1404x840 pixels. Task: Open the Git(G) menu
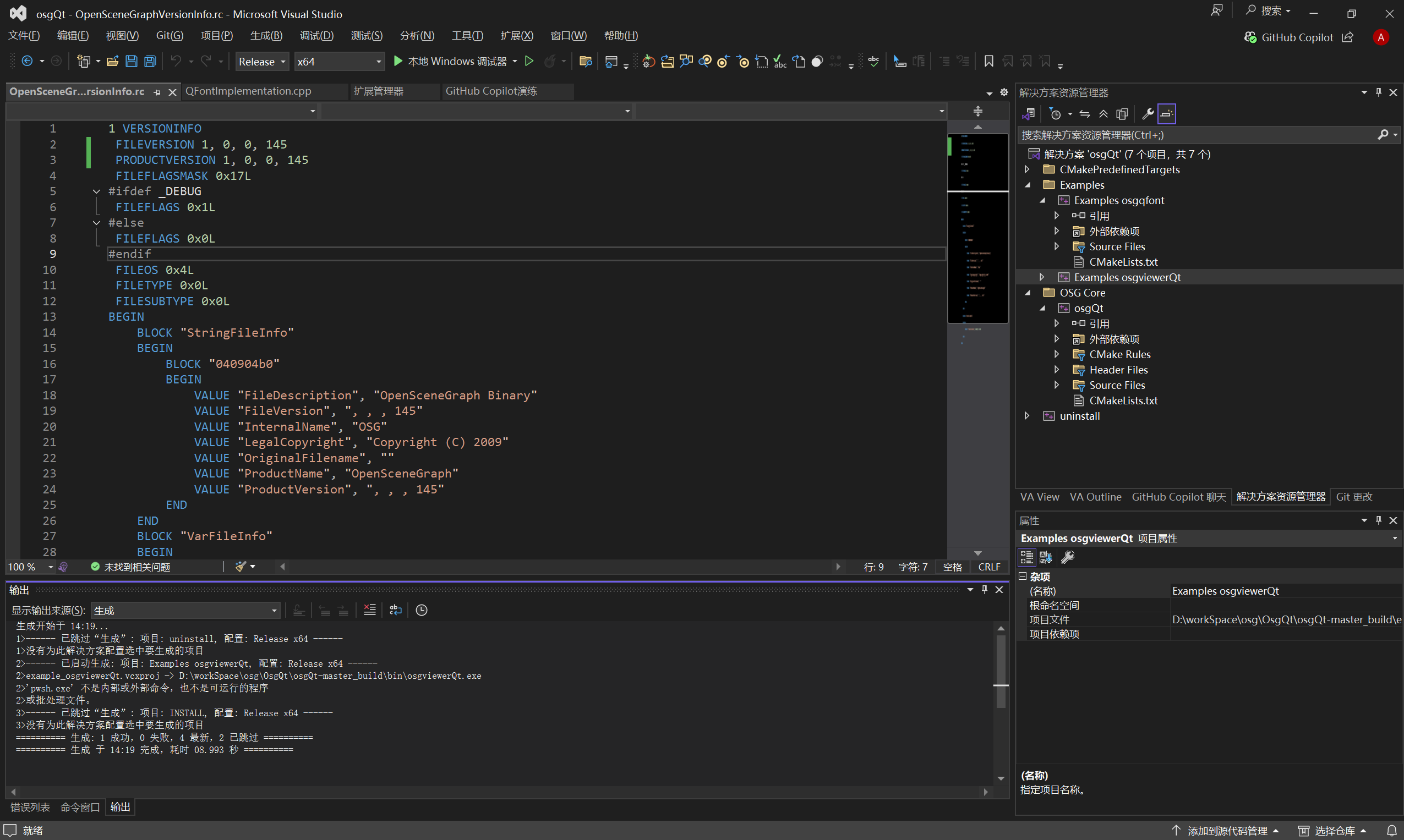170,35
